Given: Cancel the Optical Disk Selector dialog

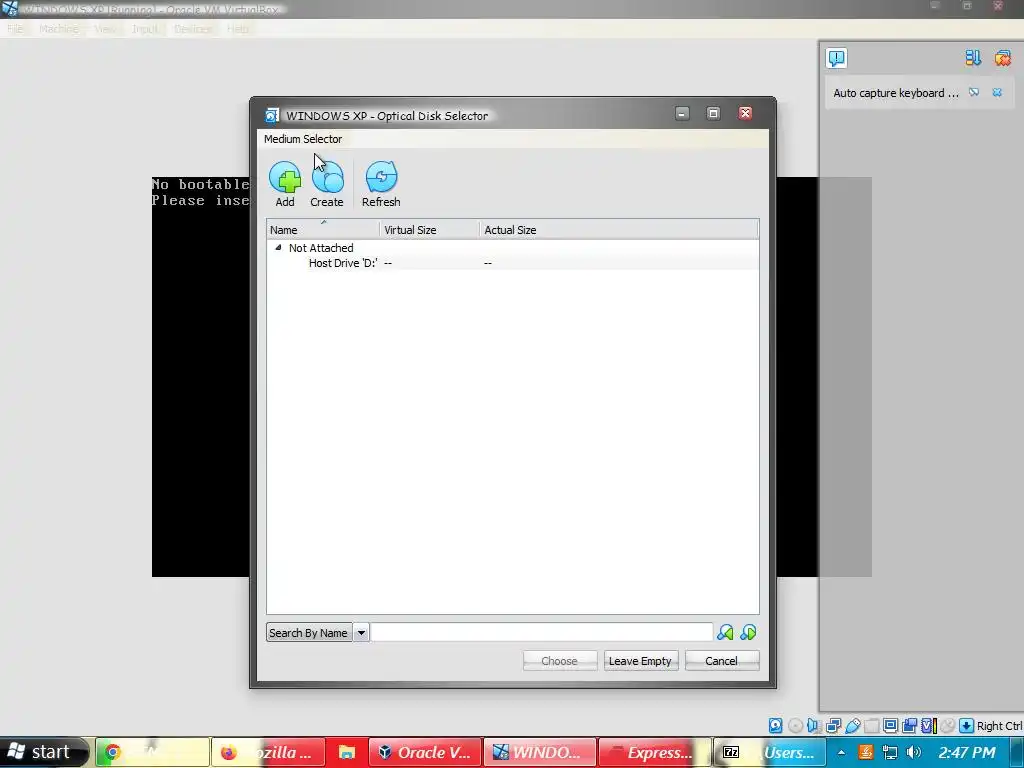Looking at the screenshot, I should [x=722, y=661].
